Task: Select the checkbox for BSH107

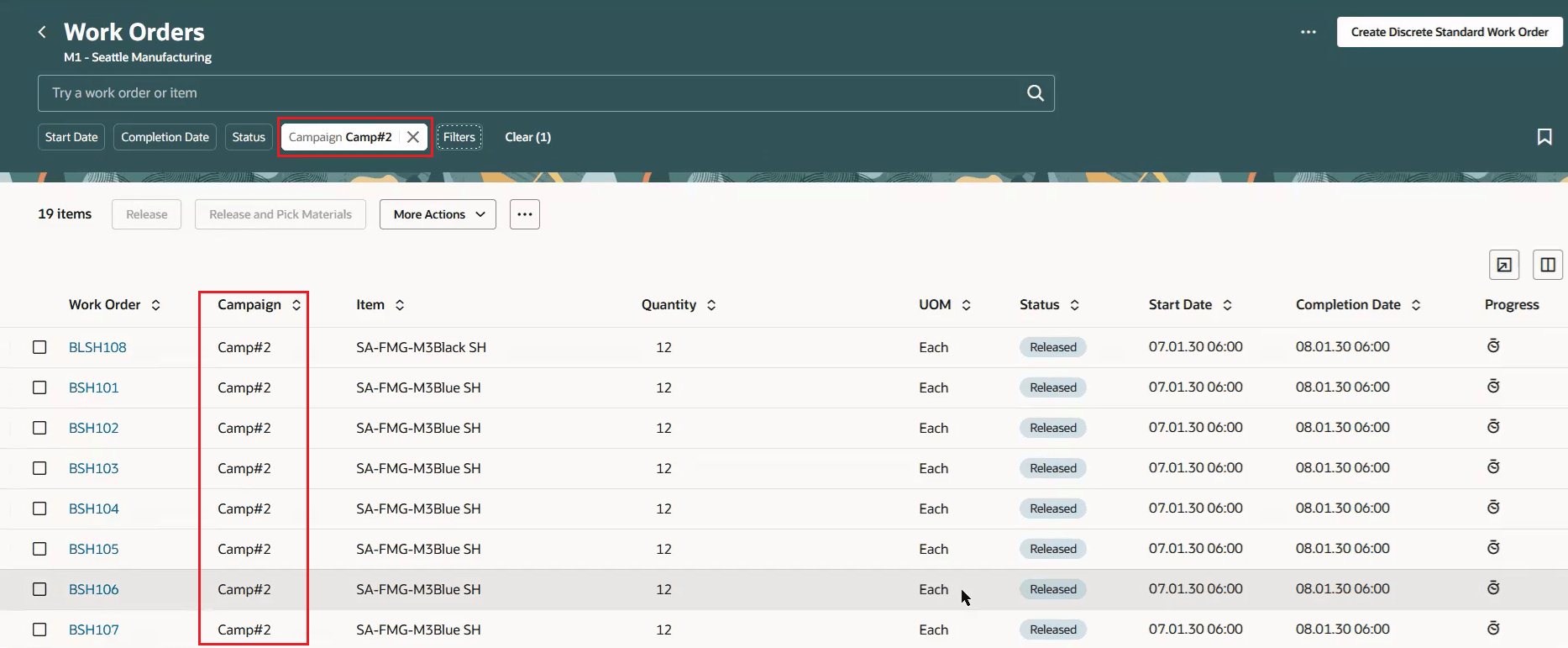Action: pos(39,630)
